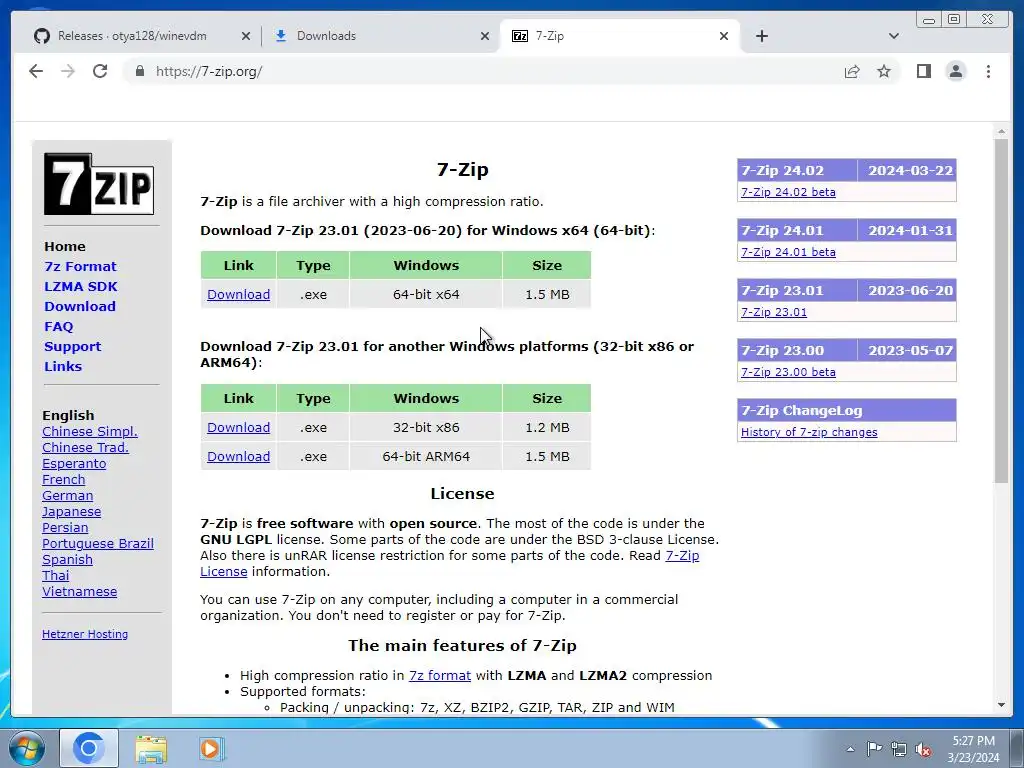Open the profile avatar menu
This screenshot has width=1024, height=768.
955,71
